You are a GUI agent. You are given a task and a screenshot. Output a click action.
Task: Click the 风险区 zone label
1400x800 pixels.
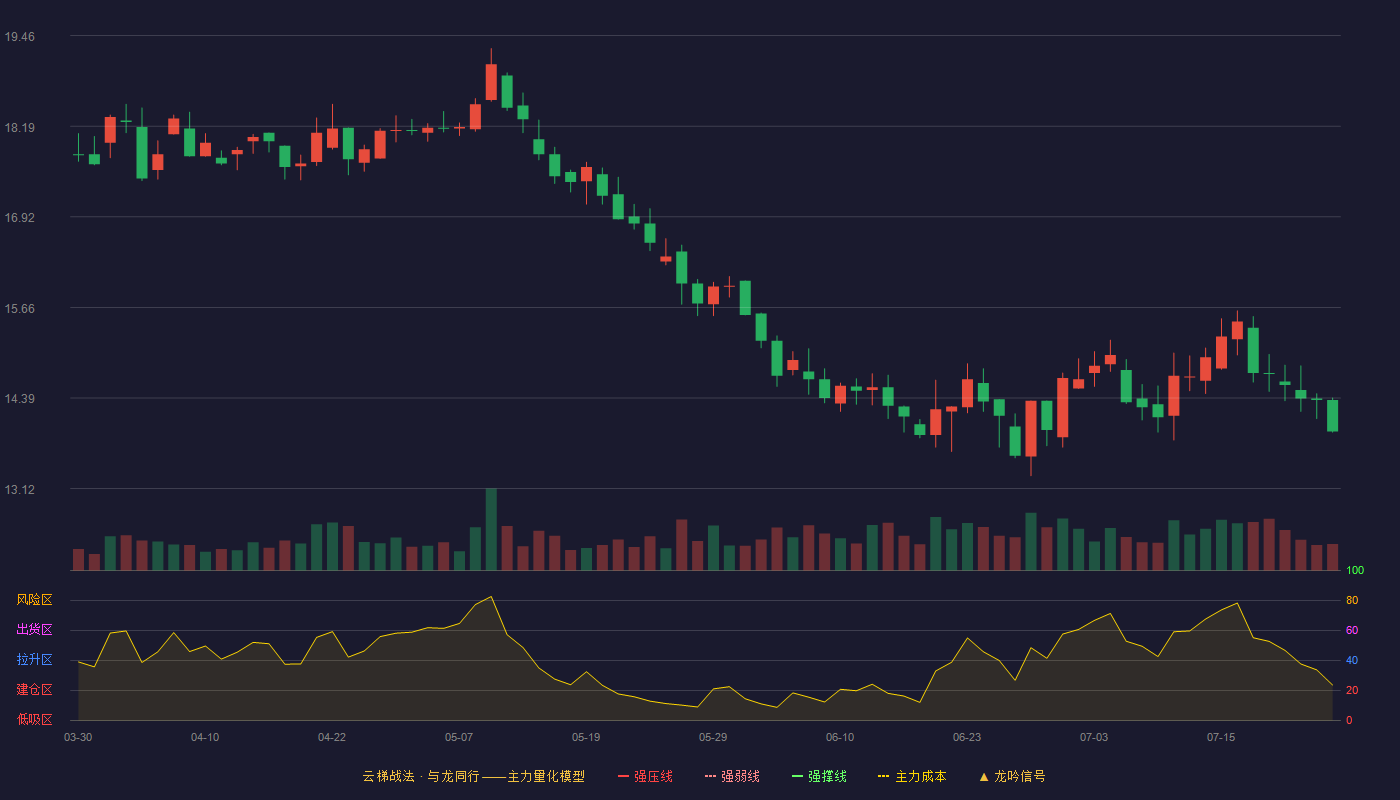(34, 600)
